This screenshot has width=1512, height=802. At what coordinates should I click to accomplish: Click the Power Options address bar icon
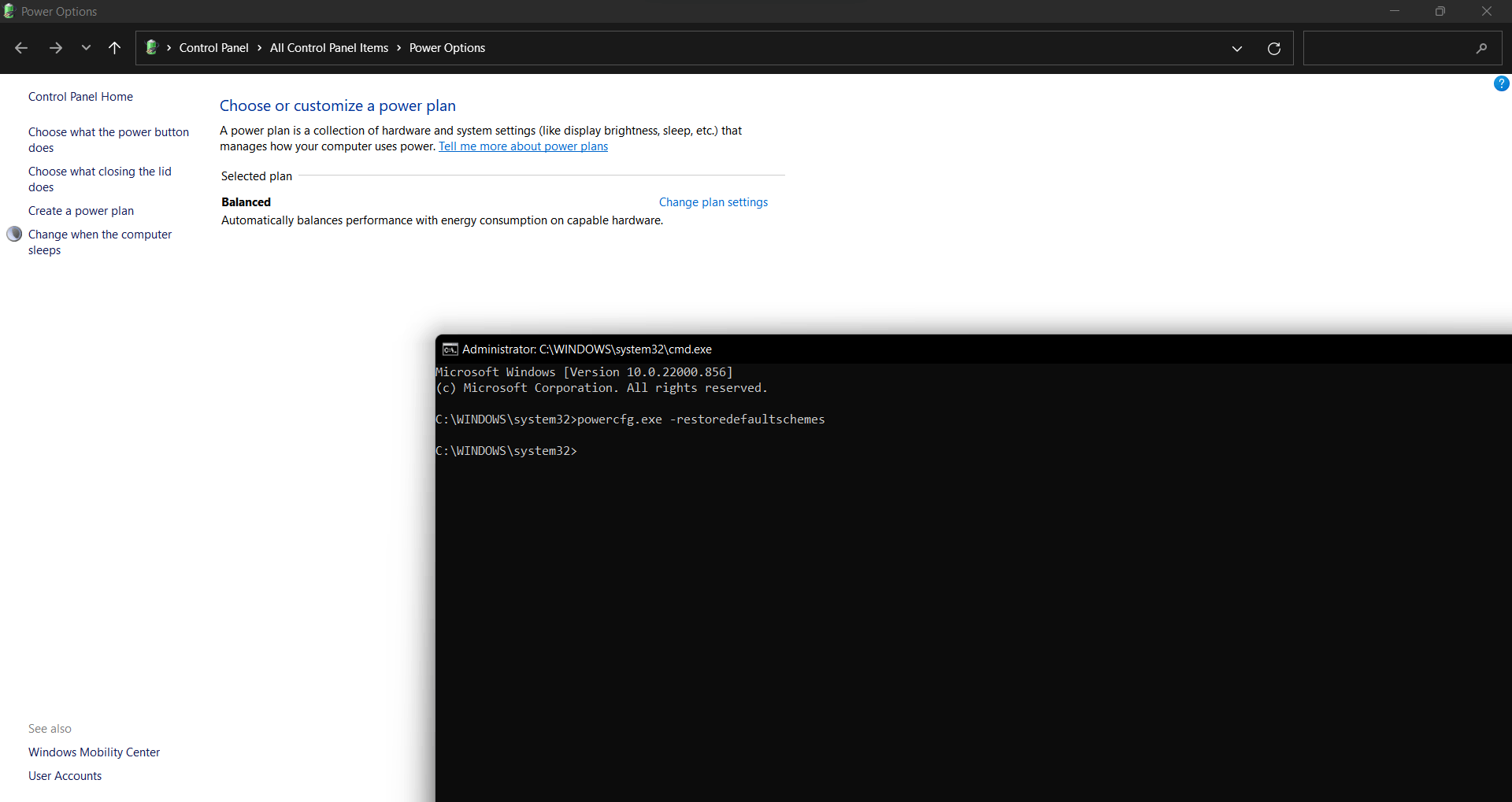(151, 47)
